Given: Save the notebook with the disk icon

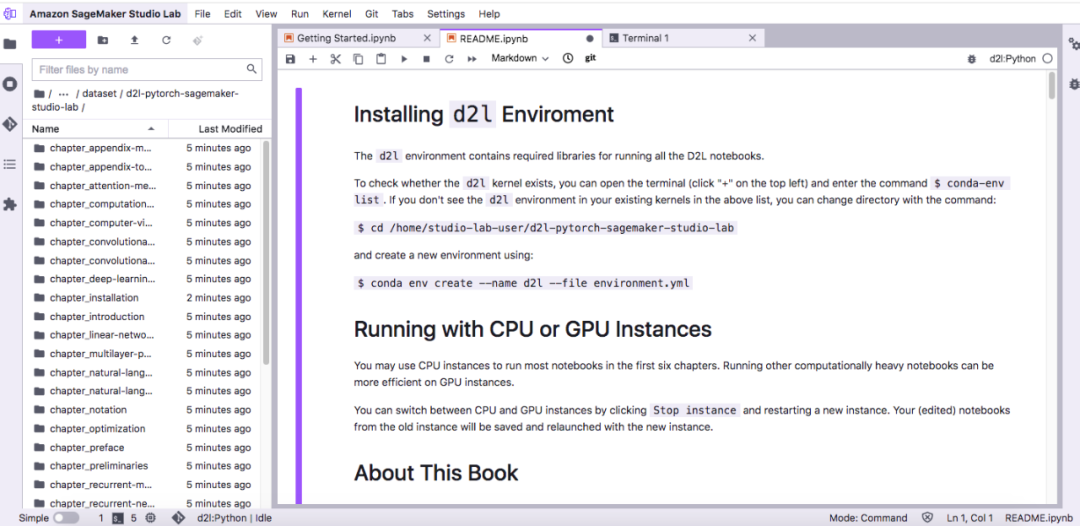Looking at the screenshot, I should pyautogui.click(x=290, y=59).
